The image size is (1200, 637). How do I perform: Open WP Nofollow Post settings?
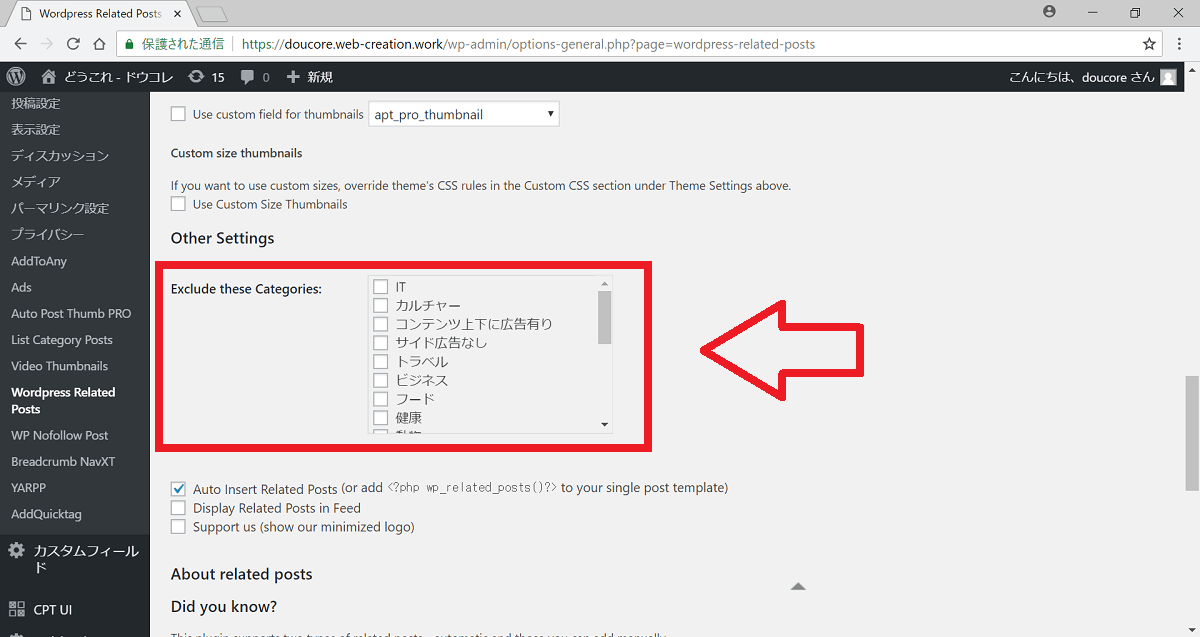60,435
